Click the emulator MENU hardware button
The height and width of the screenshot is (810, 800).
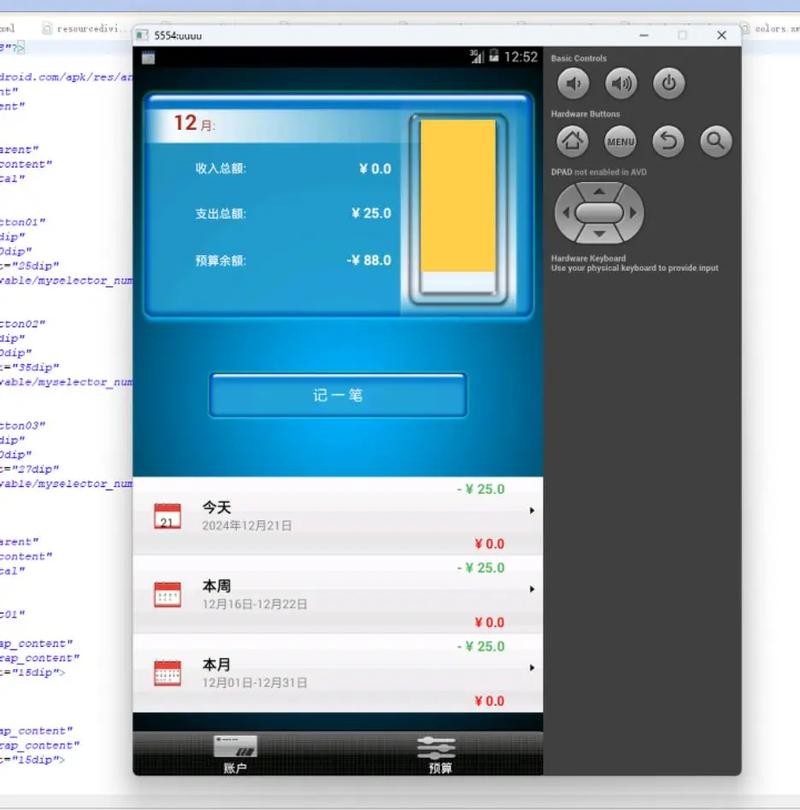pos(620,142)
